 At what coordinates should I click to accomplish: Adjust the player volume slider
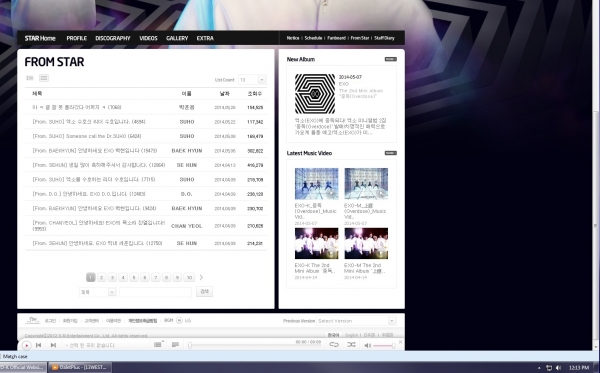tap(384, 345)
